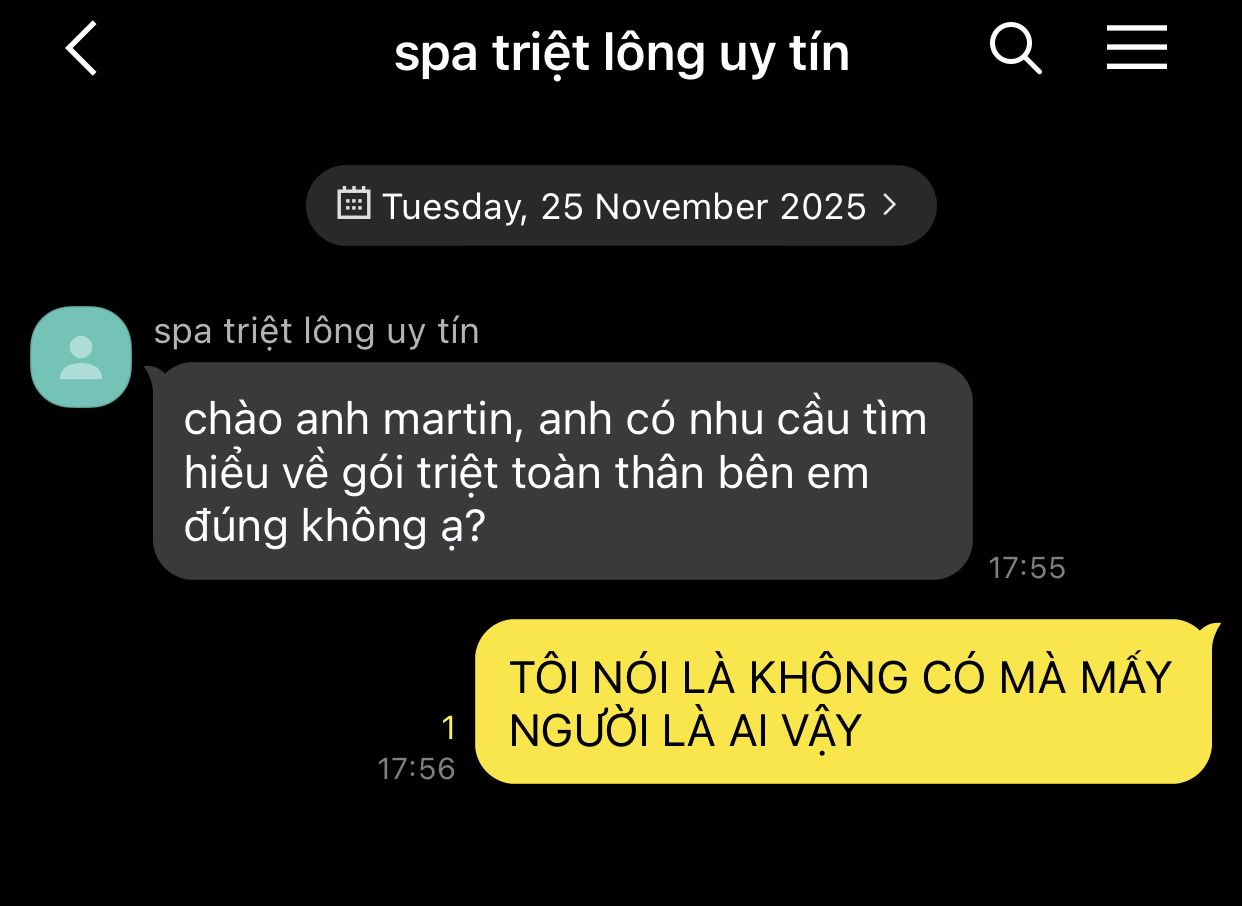Tap "NGƯỜI LÀ AI VẬY" line in sent message
The image size is (1242, 906).
pos(685,732)
